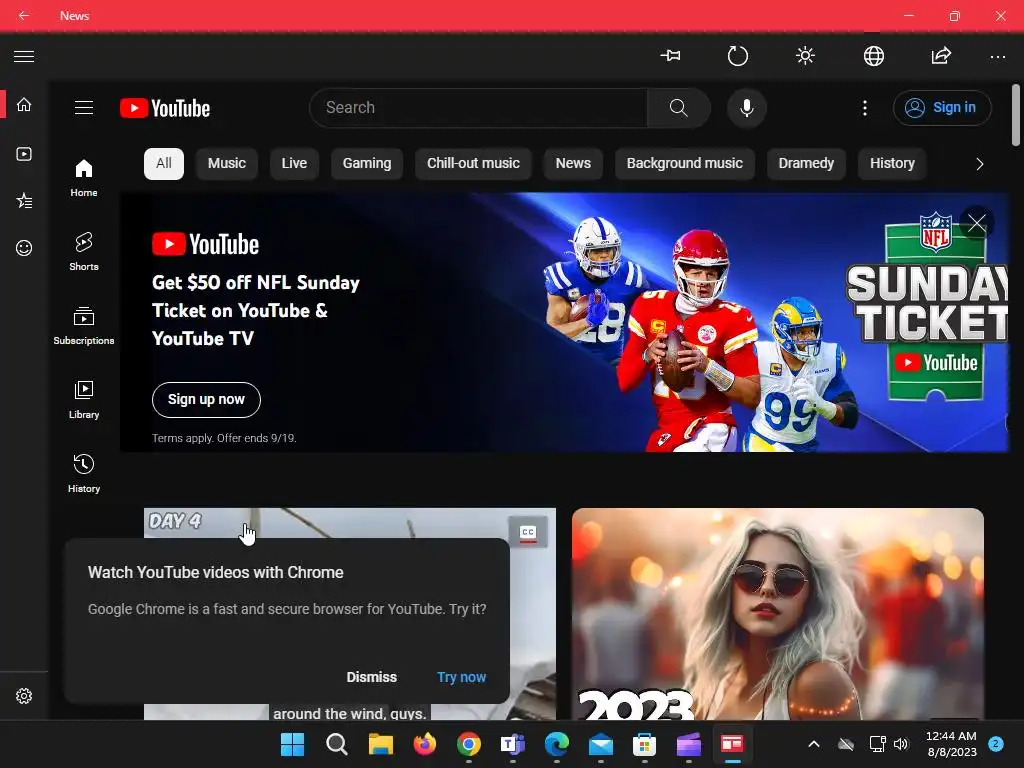The height and width of the screenshot is (768, 1024).
Task: Share the page with the share icon
Action: (940, 56)
